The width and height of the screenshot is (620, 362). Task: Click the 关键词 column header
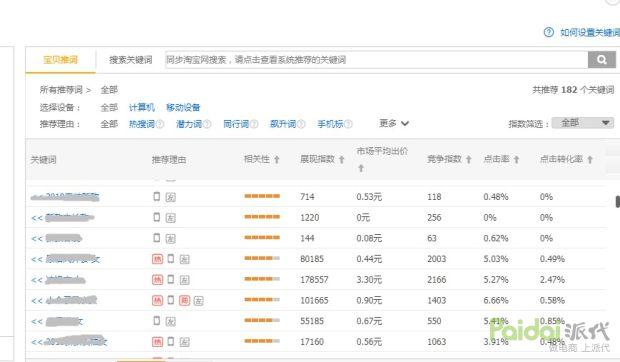pyautogui.click(x=43, y=160)
